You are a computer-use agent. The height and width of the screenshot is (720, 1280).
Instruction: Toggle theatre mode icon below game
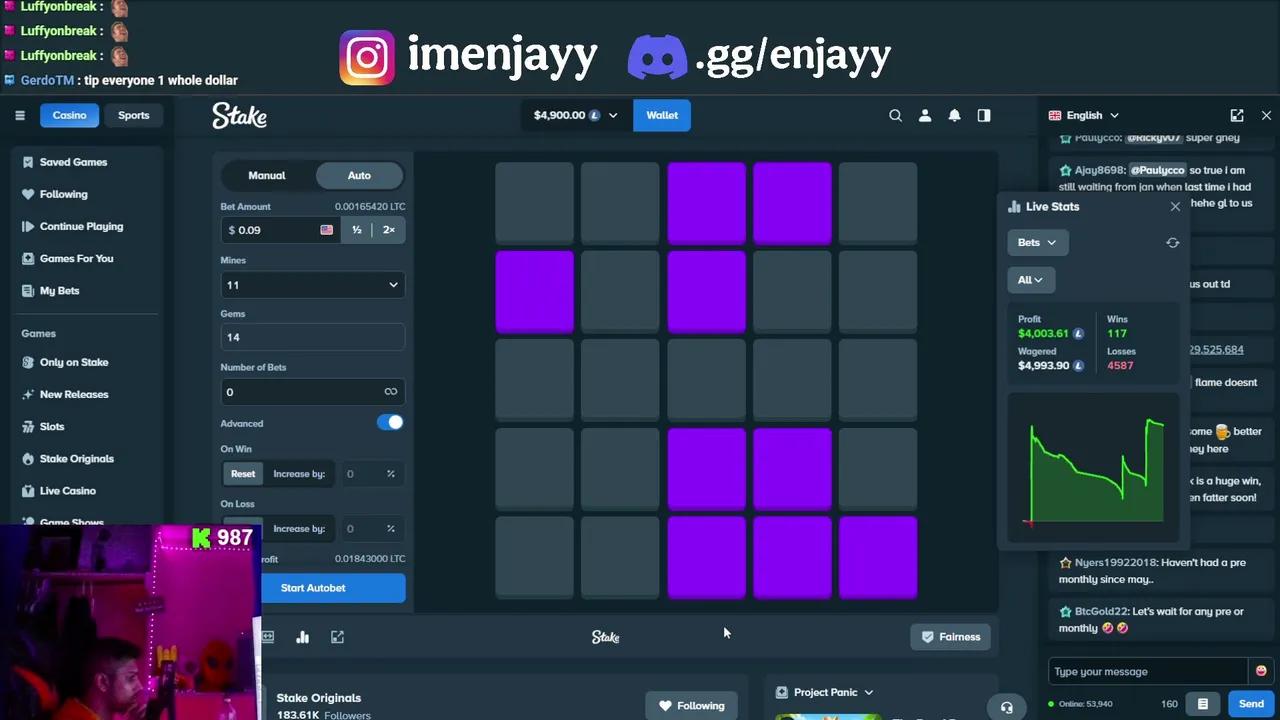pyautogui.click(x=268, y=637)
